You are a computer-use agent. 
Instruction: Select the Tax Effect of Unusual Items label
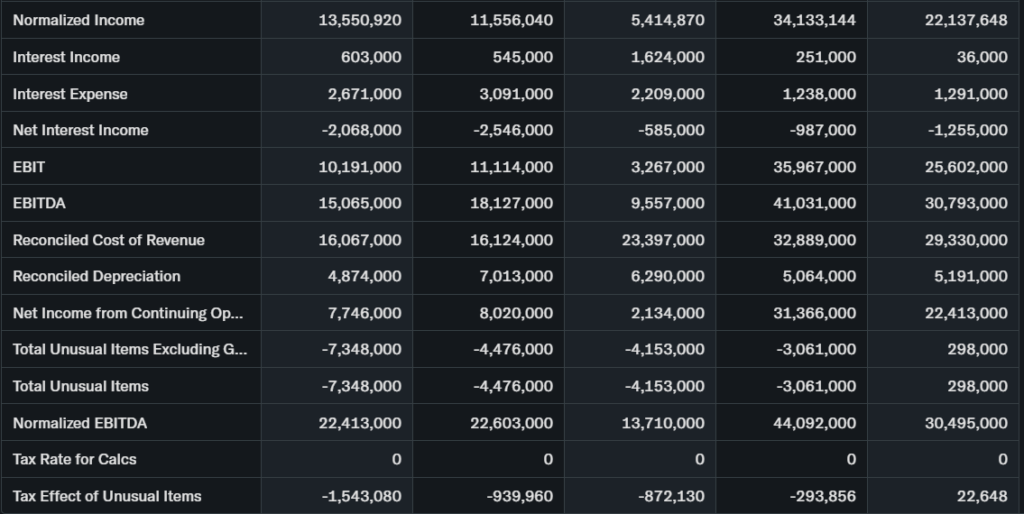[107, 496]
